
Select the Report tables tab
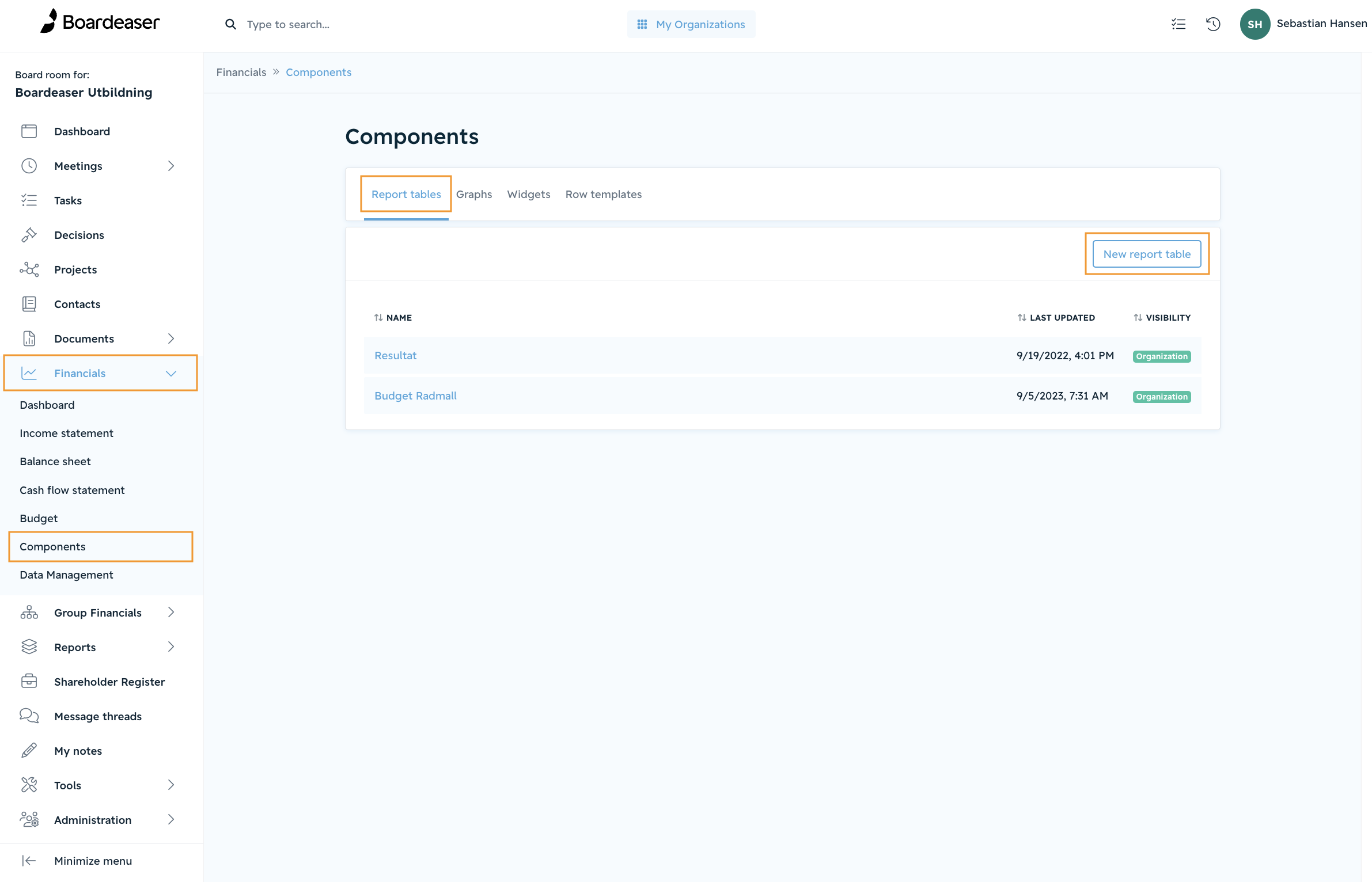pyautogui.click(x=406, y=195)
